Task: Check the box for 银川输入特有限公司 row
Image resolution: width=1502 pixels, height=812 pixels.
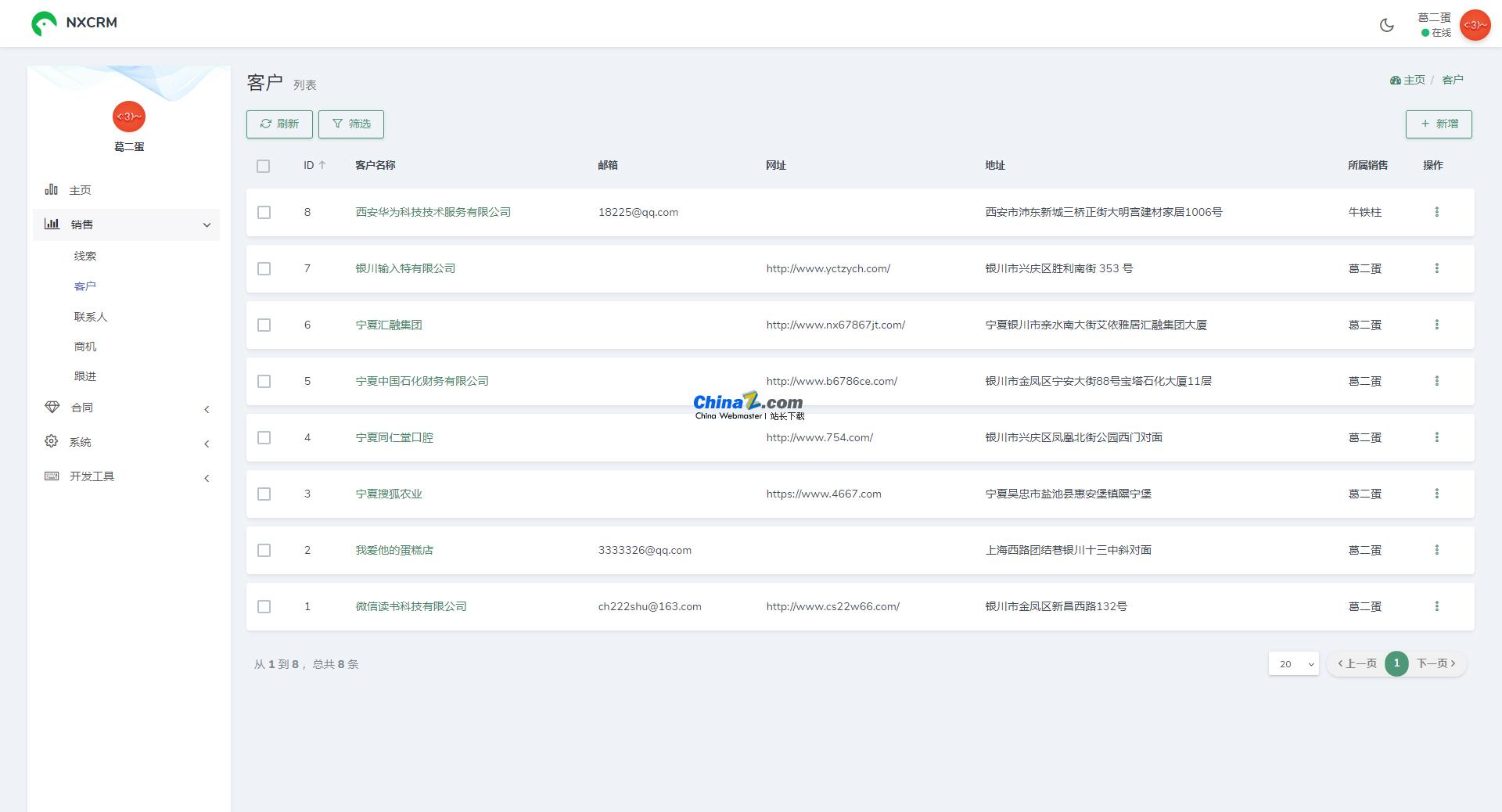Action: (264, 268)
